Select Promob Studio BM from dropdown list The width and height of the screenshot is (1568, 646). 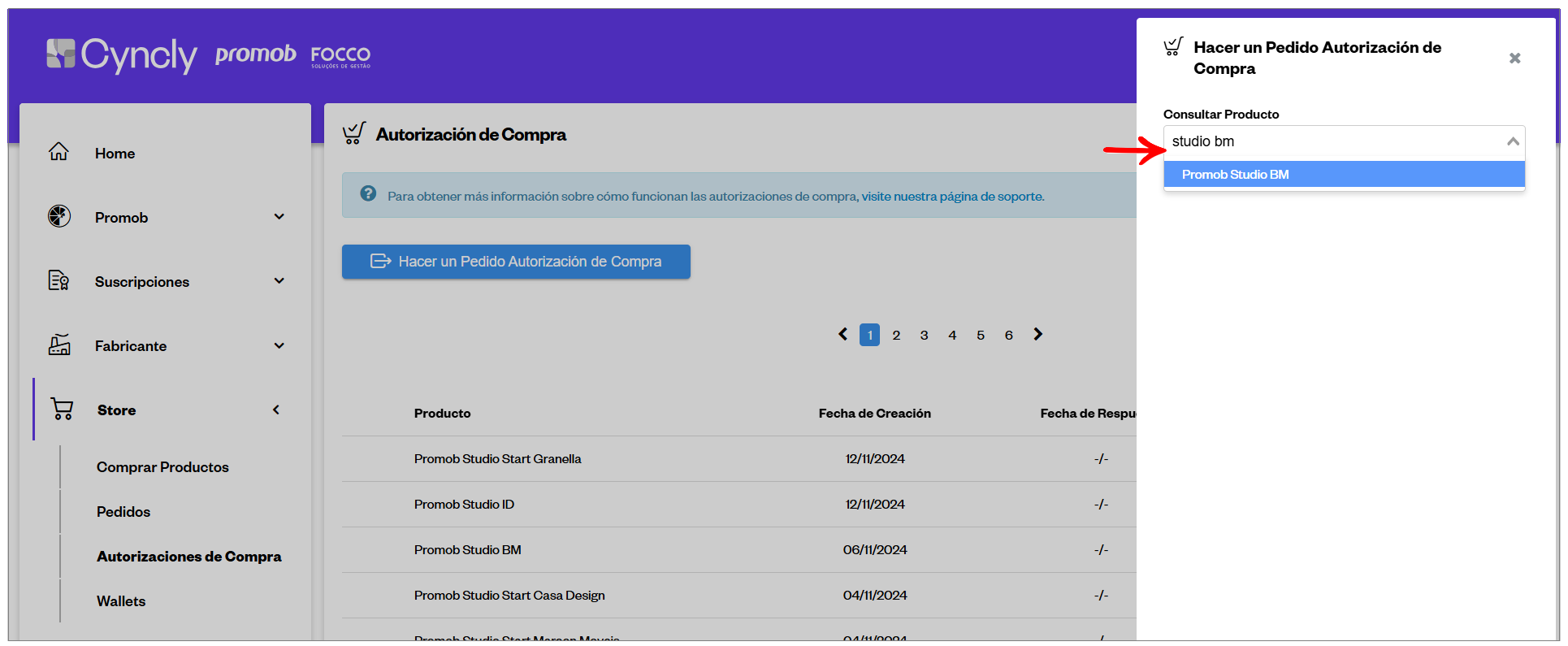(1344, 175)
